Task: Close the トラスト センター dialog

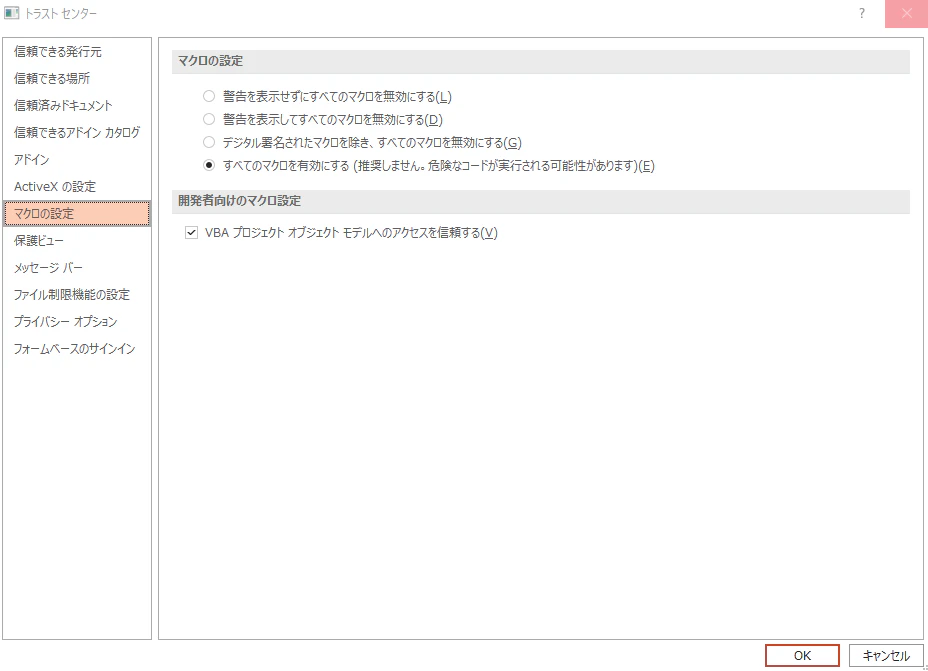Action: point(906,14)
